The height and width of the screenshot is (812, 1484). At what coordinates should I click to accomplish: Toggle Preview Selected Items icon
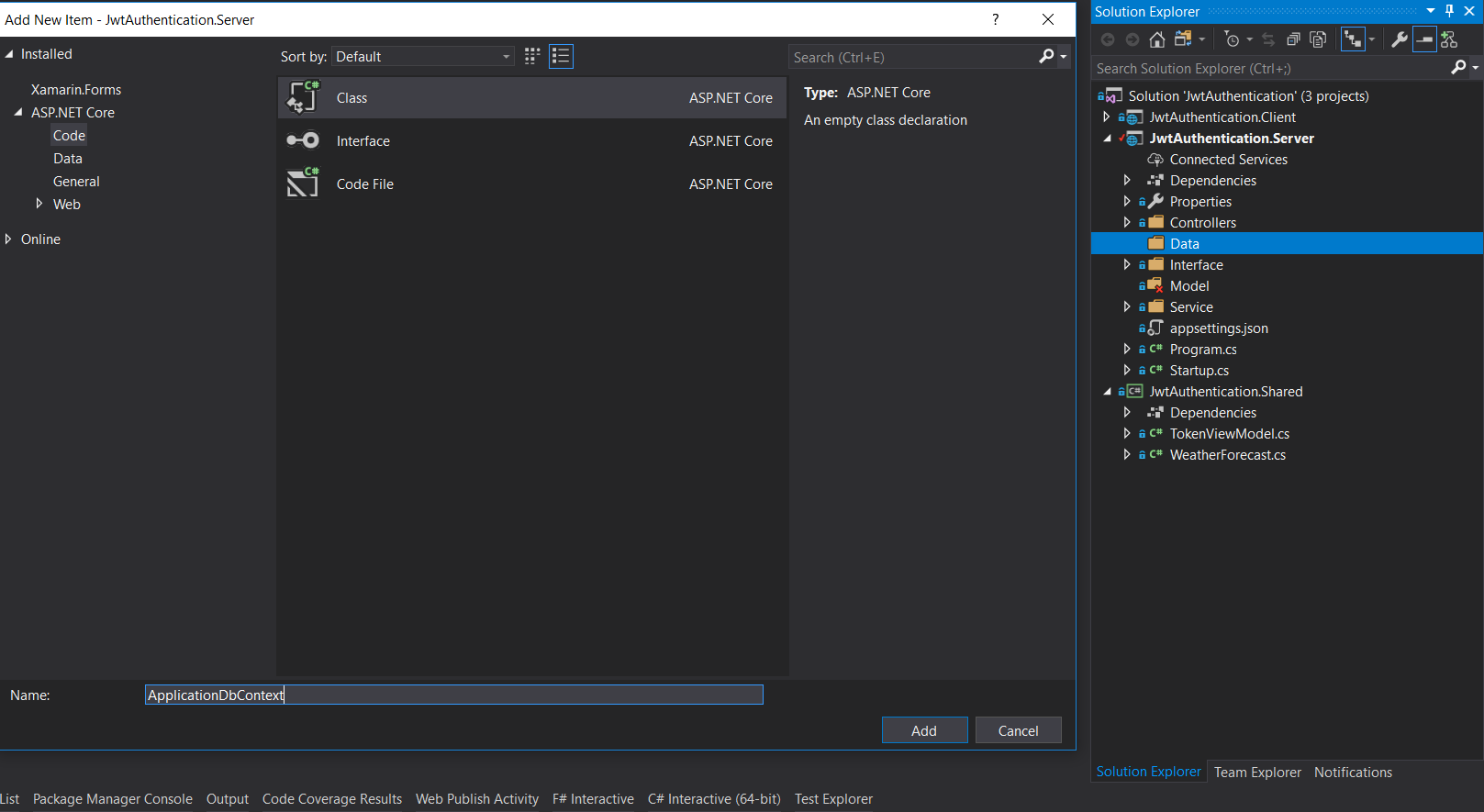click(1424, 39)
